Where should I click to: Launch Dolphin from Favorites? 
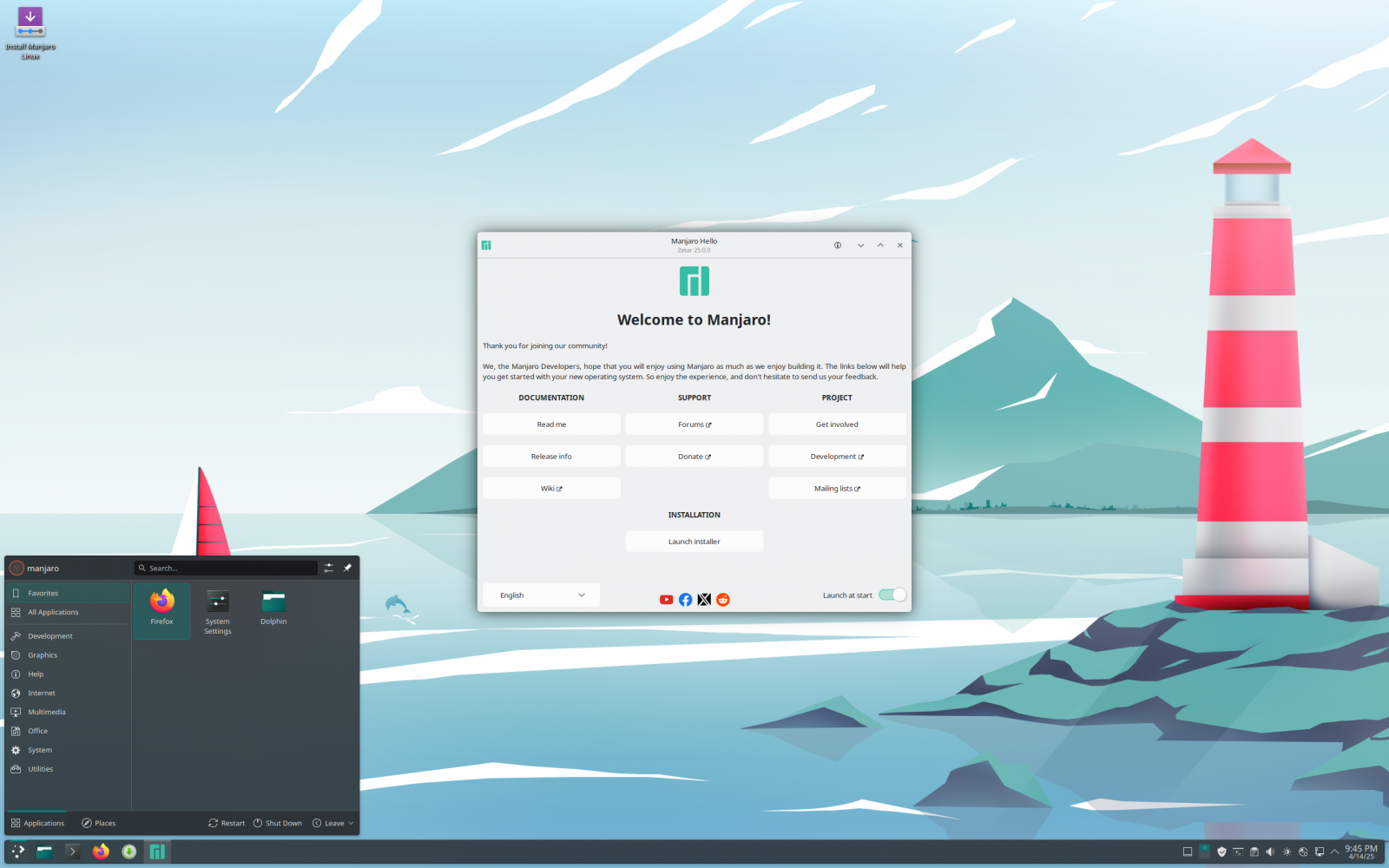click(273, 608)
